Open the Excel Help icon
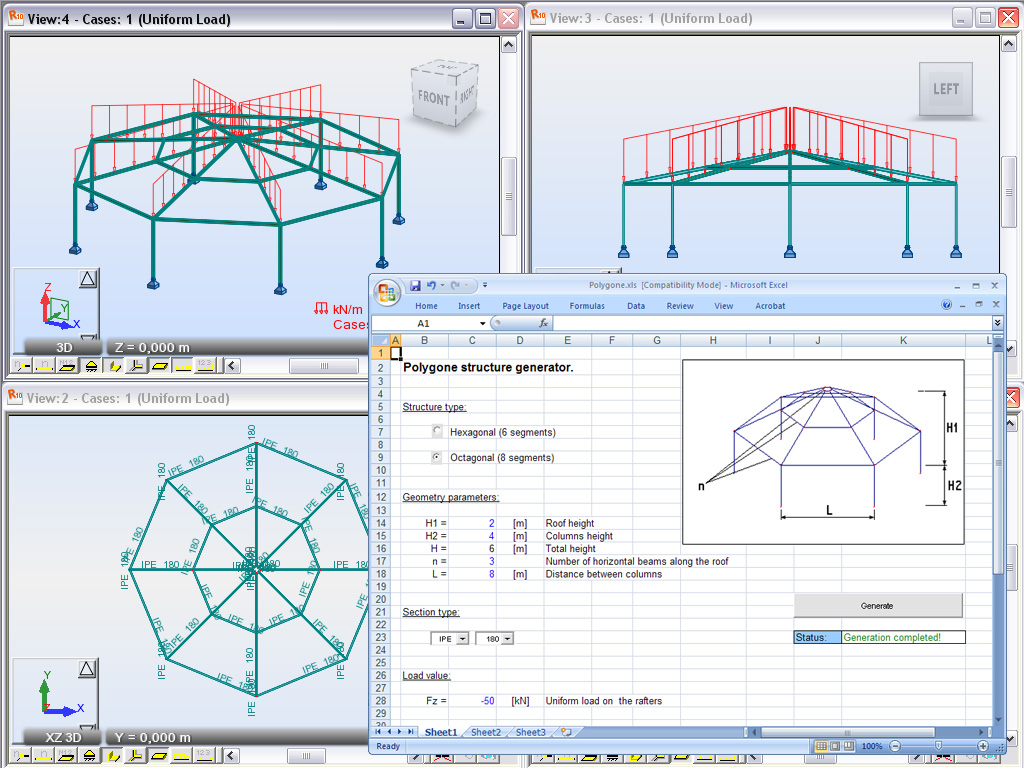Screen dimensions: 1024x768 tap(946, 305)
